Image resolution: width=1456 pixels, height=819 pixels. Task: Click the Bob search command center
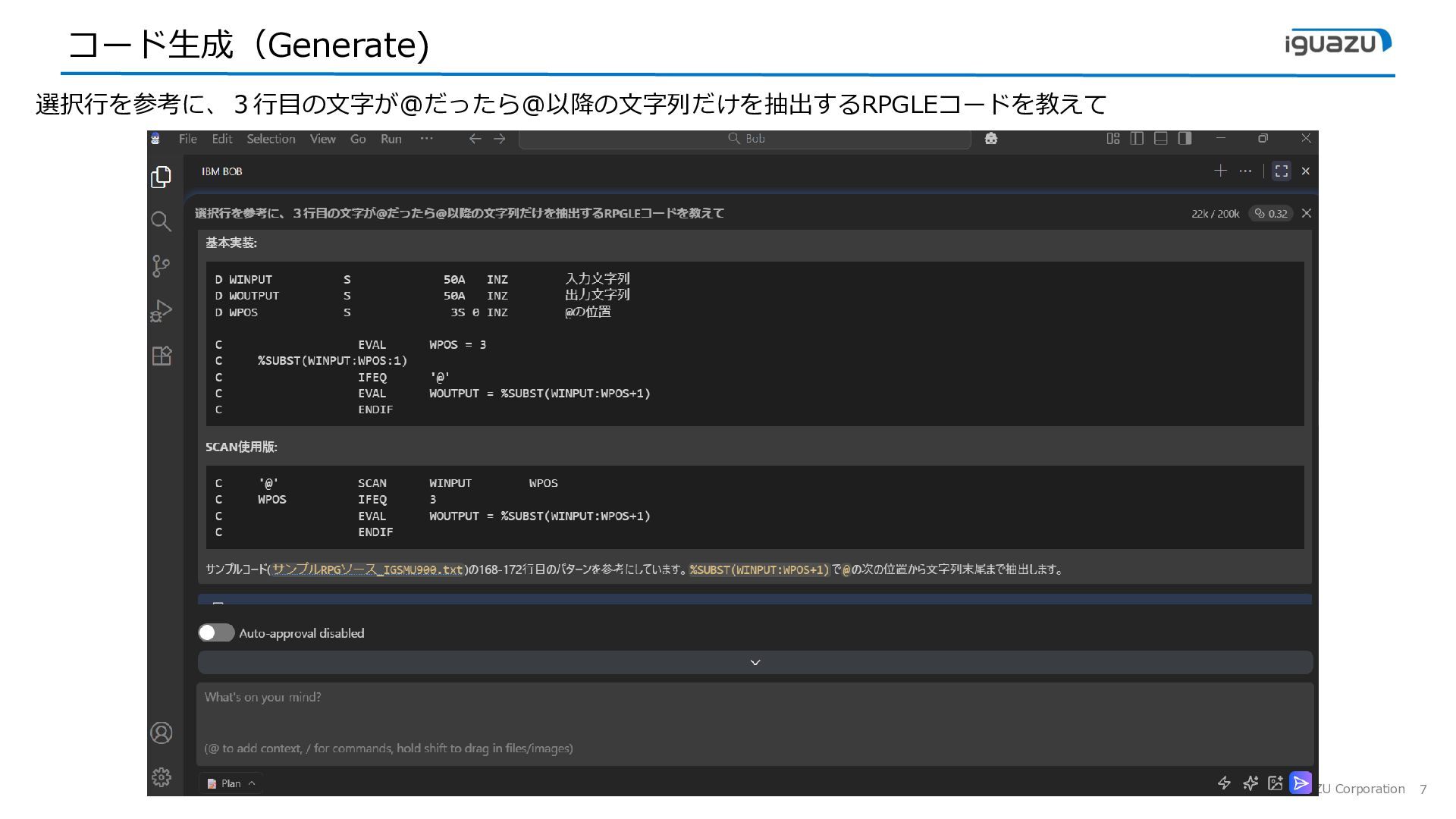745,139
